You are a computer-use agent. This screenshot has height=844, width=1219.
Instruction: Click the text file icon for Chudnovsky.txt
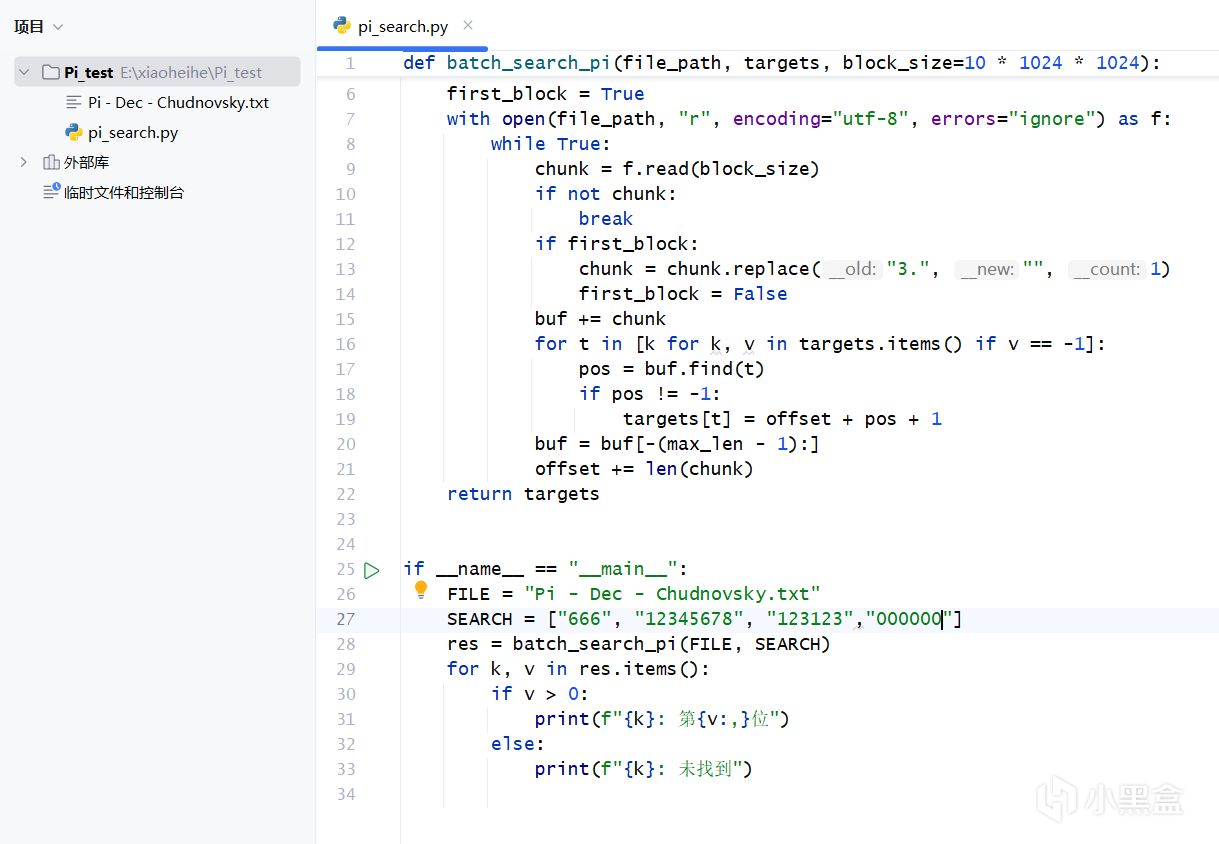(x=73, y=102)
